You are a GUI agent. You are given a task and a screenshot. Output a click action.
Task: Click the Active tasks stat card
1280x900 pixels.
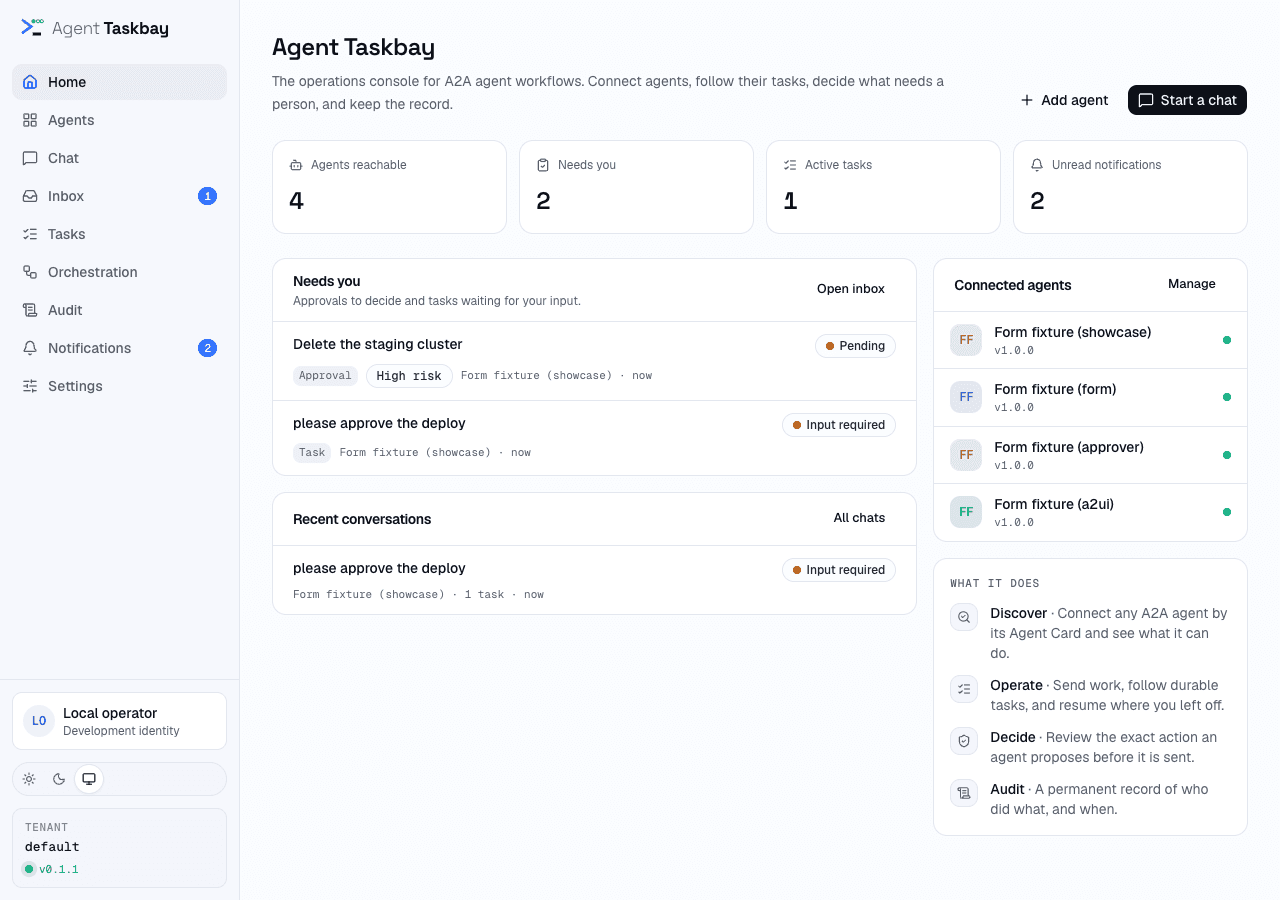883,187
